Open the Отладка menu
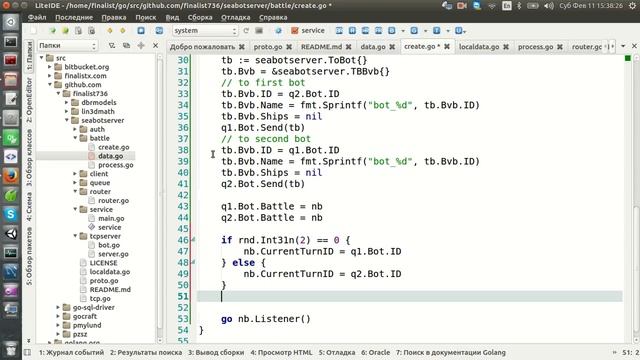 [x=236, y=18]
